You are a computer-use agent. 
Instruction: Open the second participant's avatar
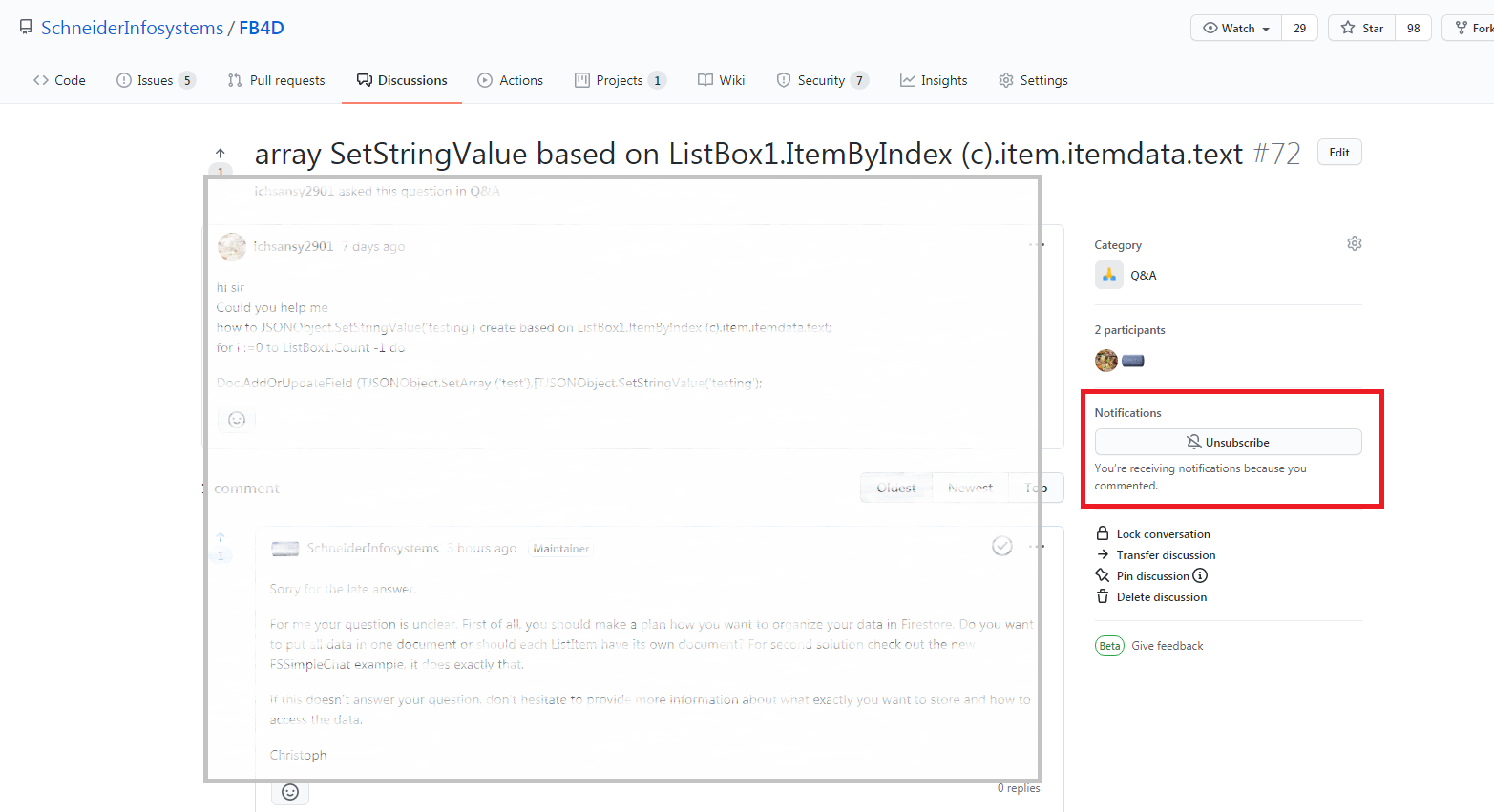(1133, 361)
